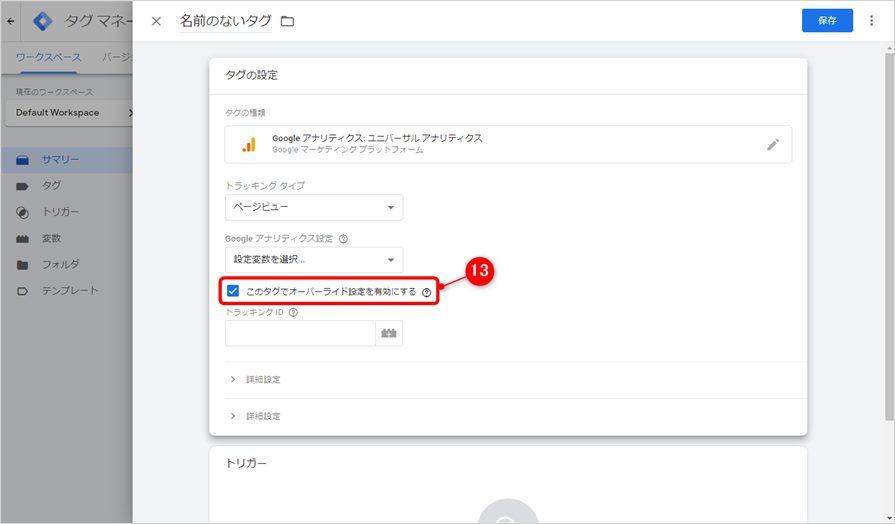Toggle the オーバーライド設定を有効にする checkbox
Image resolution: width=895 pixels, height=524 pixels.
point(233,291)
